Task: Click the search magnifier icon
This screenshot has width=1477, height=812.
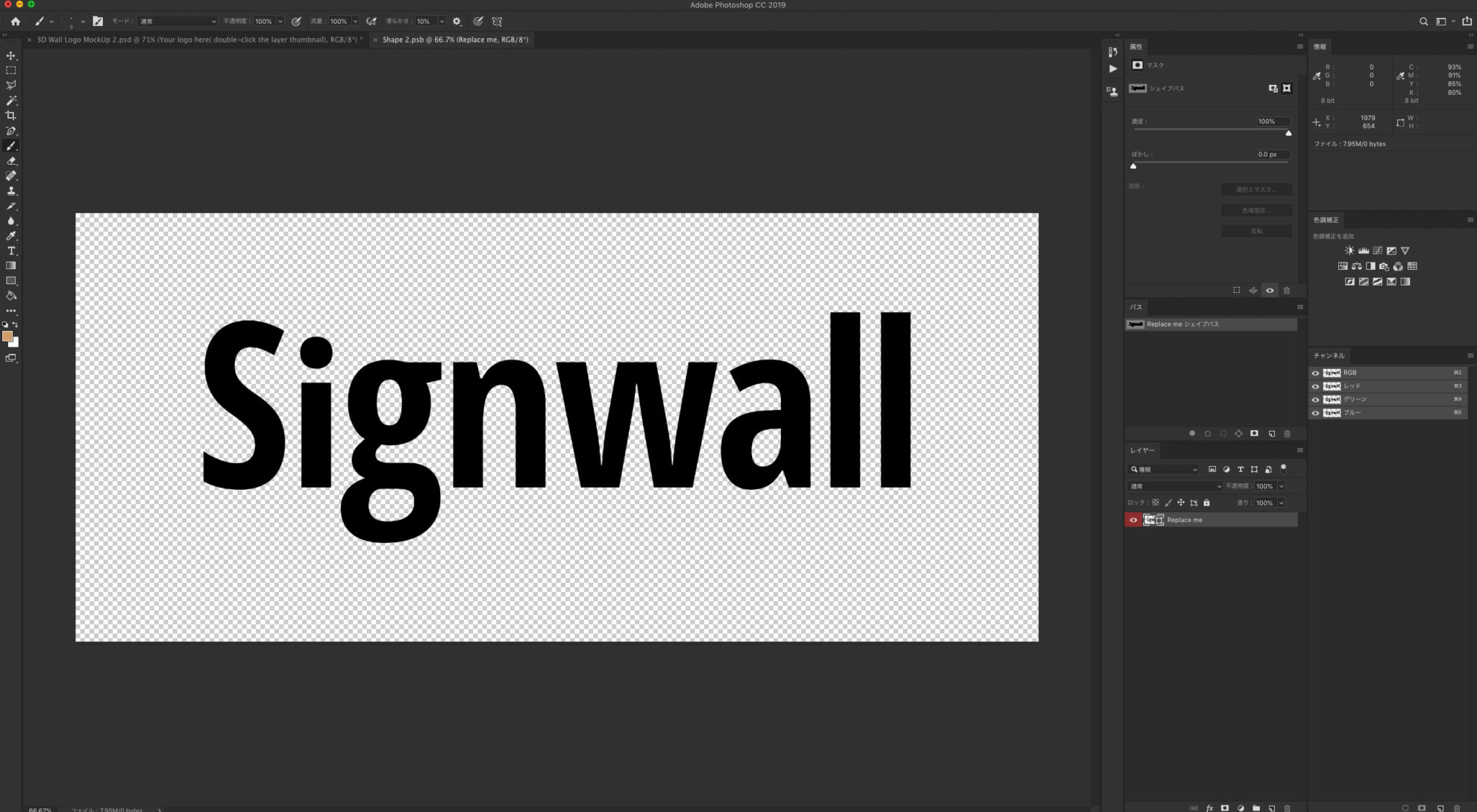Action: pos(1423,21)
